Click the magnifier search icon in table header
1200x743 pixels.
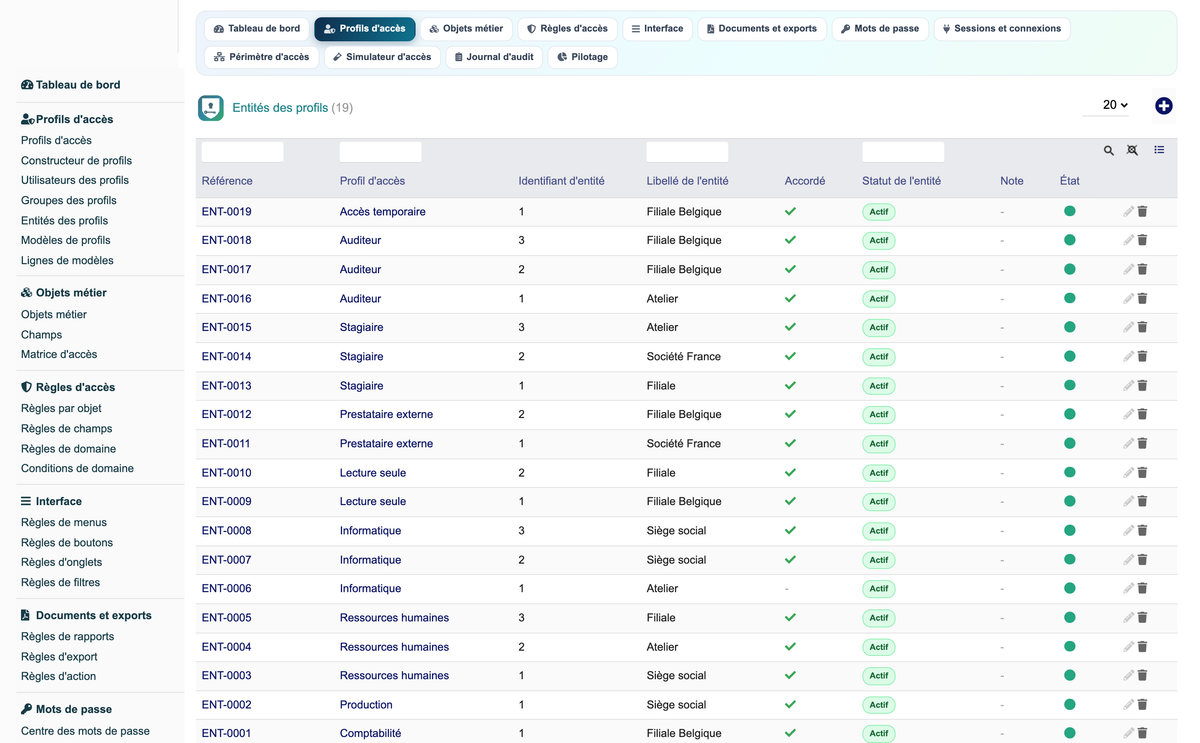[x=1109, y=150]
